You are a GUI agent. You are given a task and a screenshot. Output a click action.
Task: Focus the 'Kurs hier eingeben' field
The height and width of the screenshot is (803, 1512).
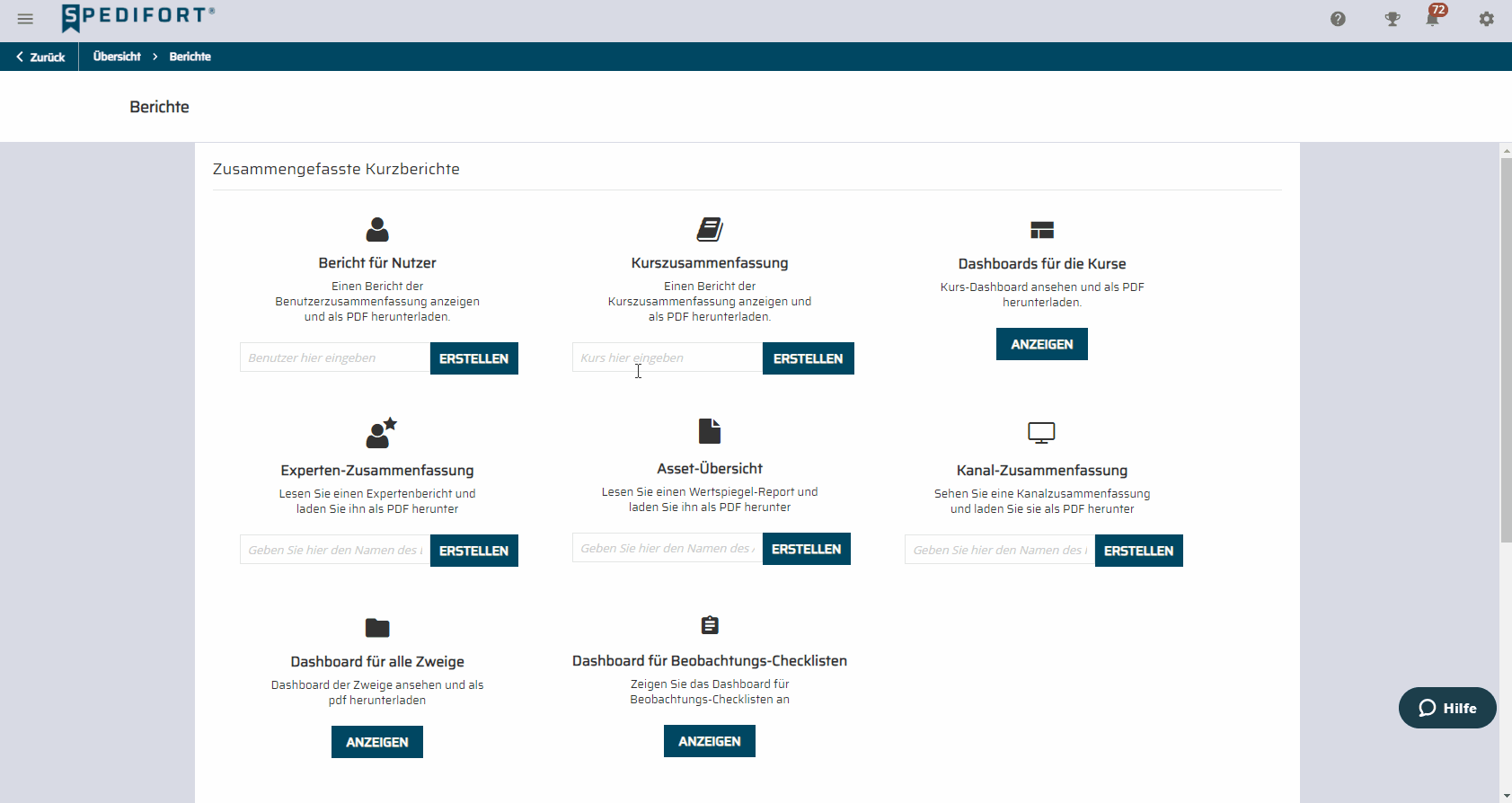point(668,357)
